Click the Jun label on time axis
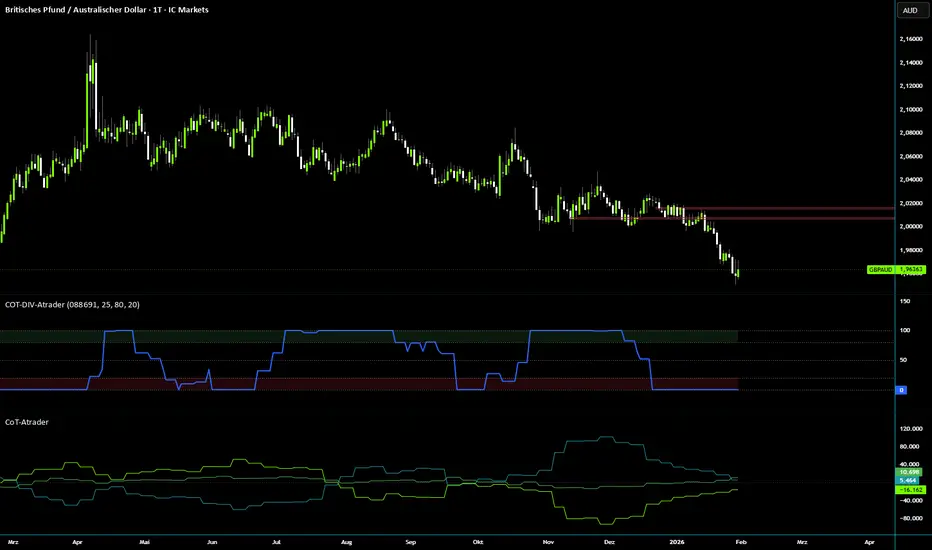This screenshot has width=932, height=550. 212,542
